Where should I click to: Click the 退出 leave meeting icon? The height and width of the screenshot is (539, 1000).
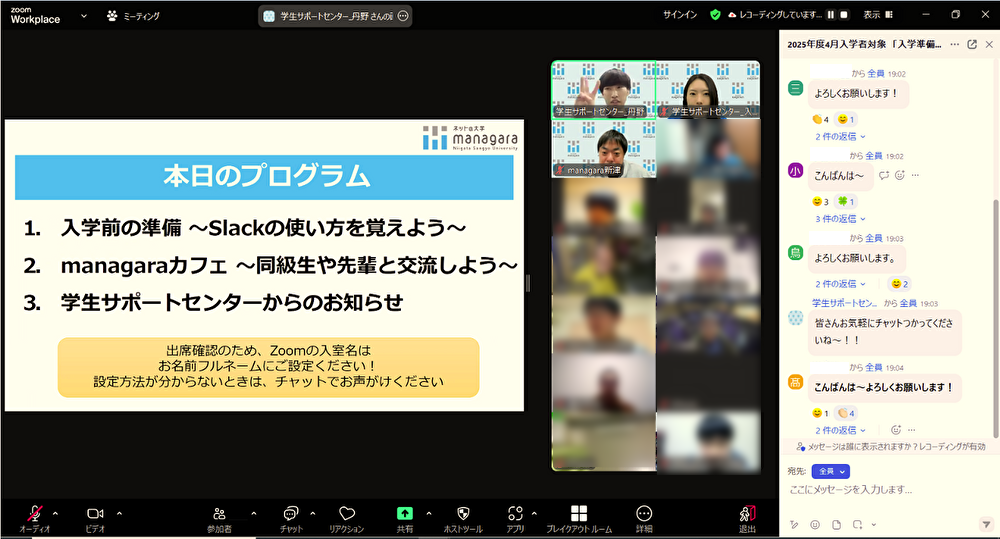click(747, 513)
